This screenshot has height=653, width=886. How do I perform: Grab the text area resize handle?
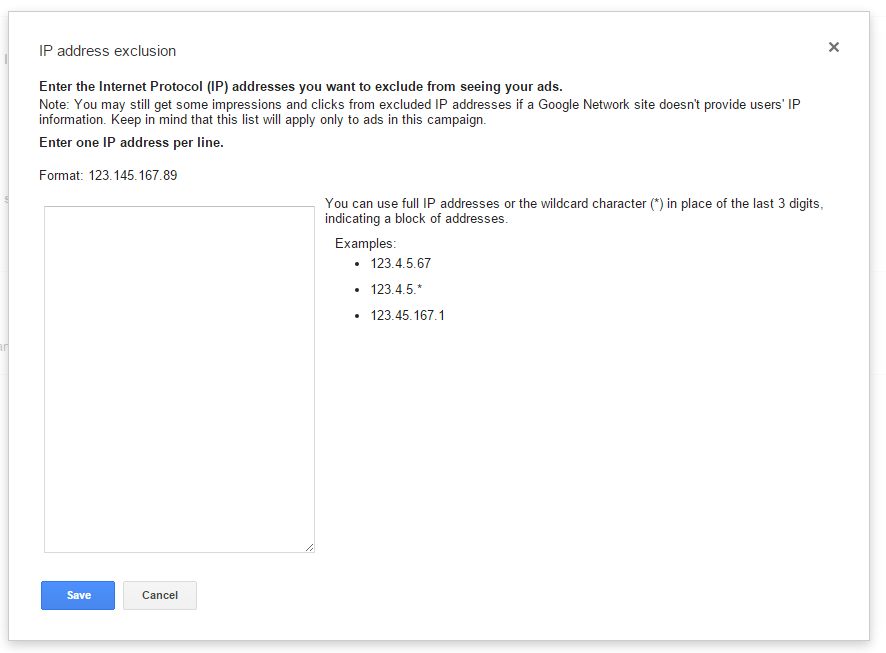[x=310, y=547]
